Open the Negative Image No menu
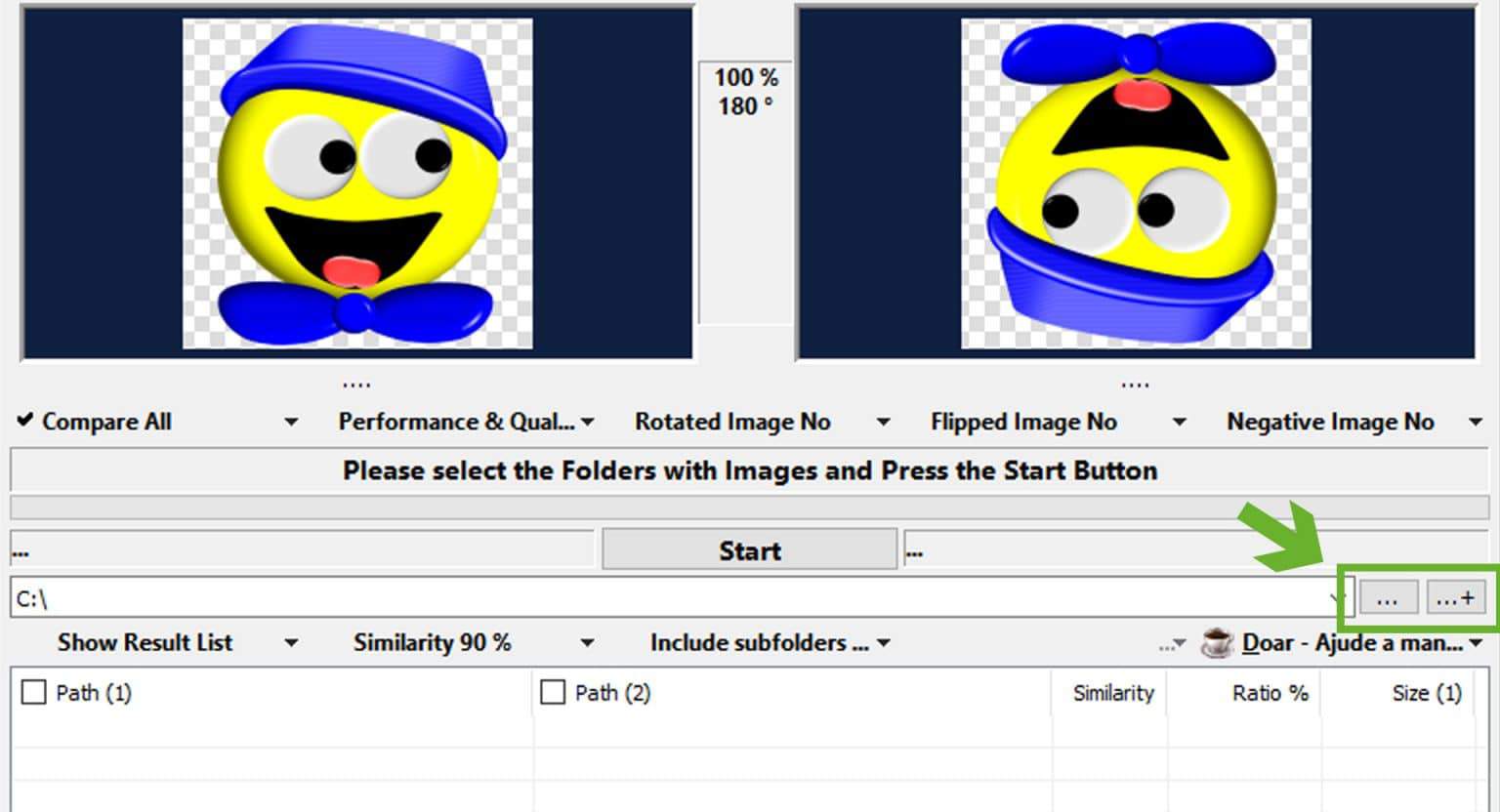 [1354, 422]
